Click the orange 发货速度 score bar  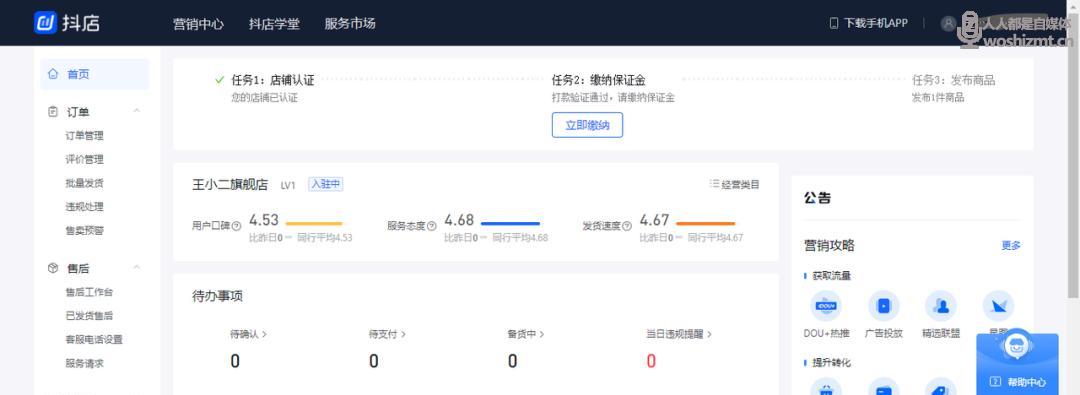click(705, 223)
